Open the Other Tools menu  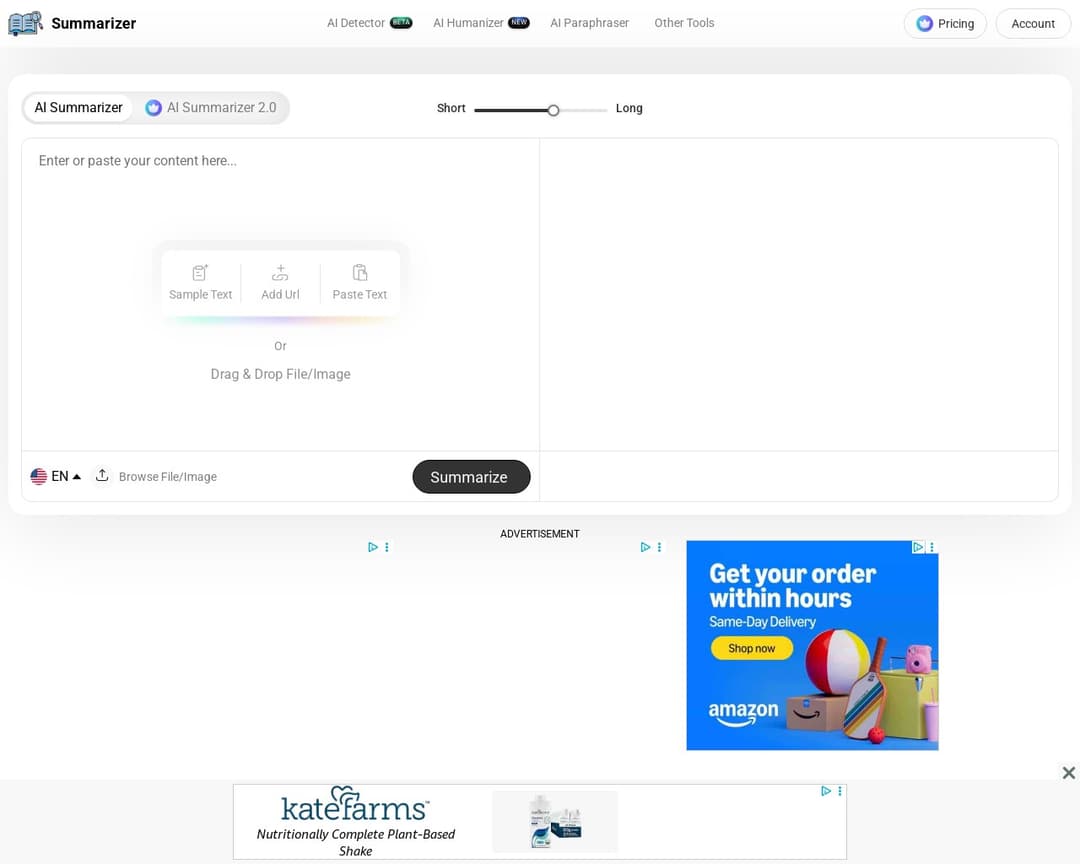pyautogui.click(x=684, y=23)
